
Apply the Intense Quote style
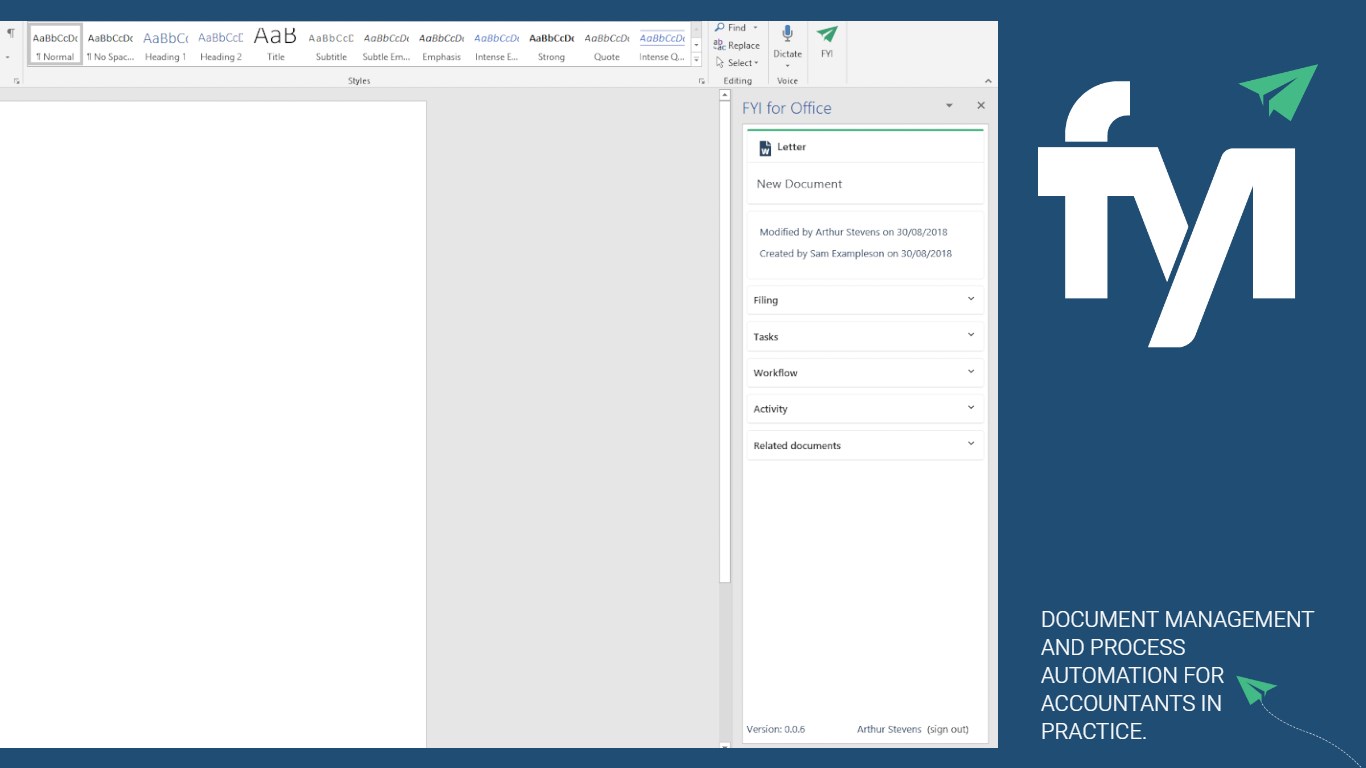click(x=662, y=45)
